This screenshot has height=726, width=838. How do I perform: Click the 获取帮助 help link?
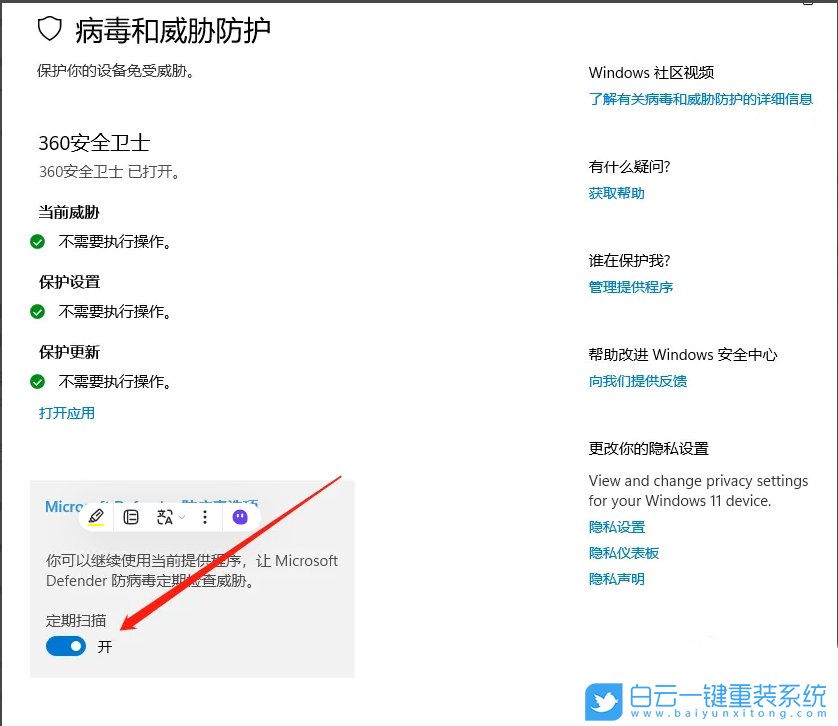[615, 193]
